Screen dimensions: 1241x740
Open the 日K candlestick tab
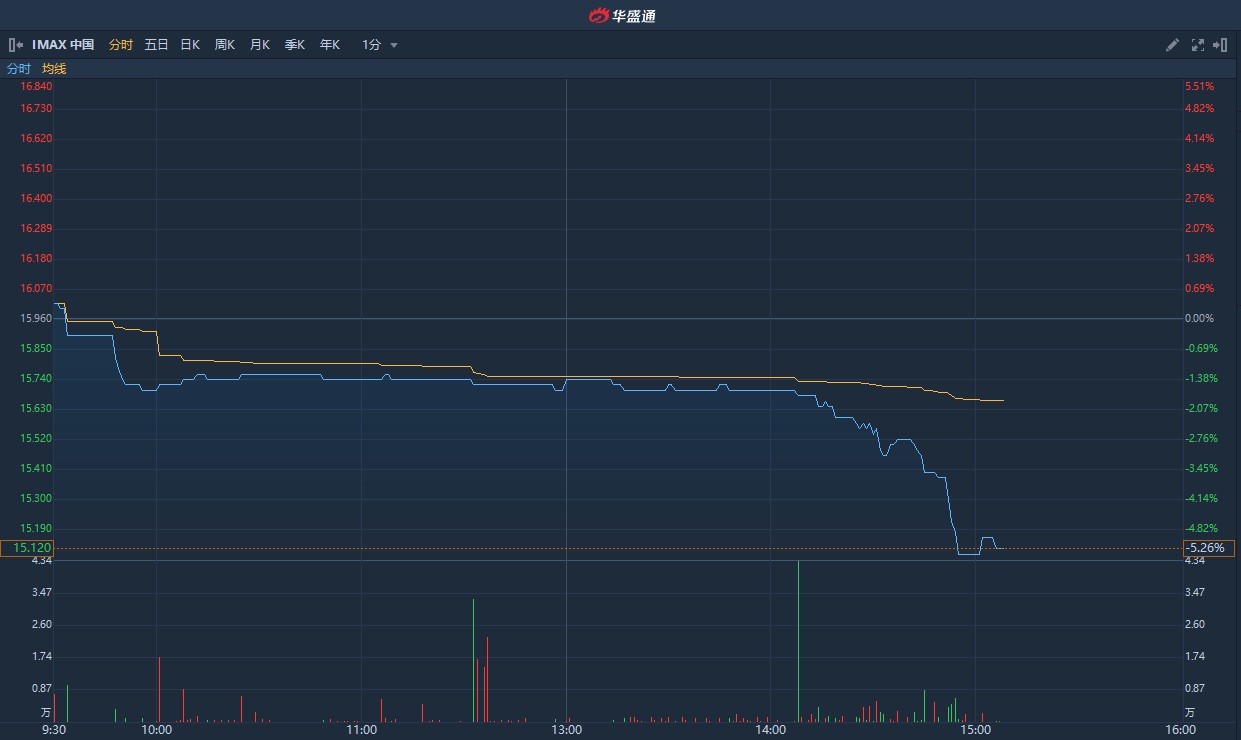coord(190,45)
